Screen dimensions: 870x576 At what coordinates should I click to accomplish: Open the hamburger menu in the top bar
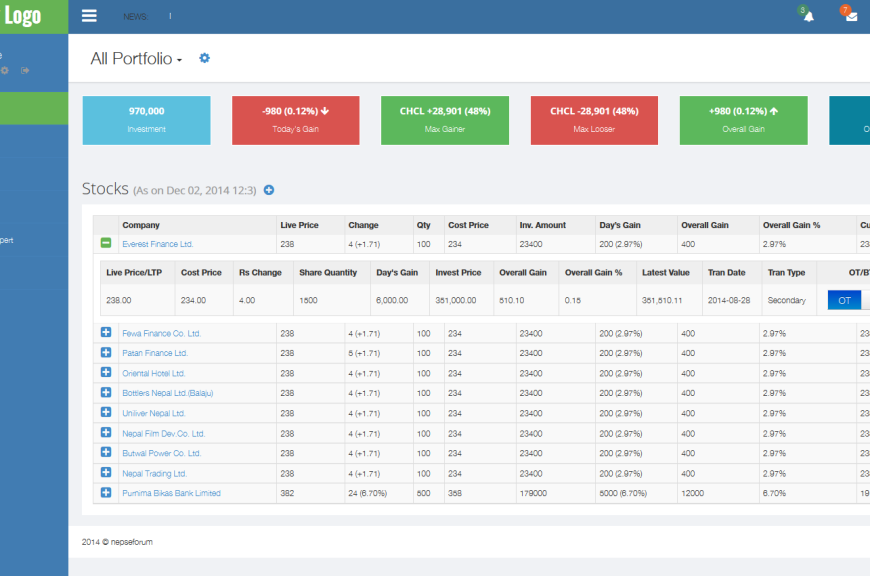(89, 16)
